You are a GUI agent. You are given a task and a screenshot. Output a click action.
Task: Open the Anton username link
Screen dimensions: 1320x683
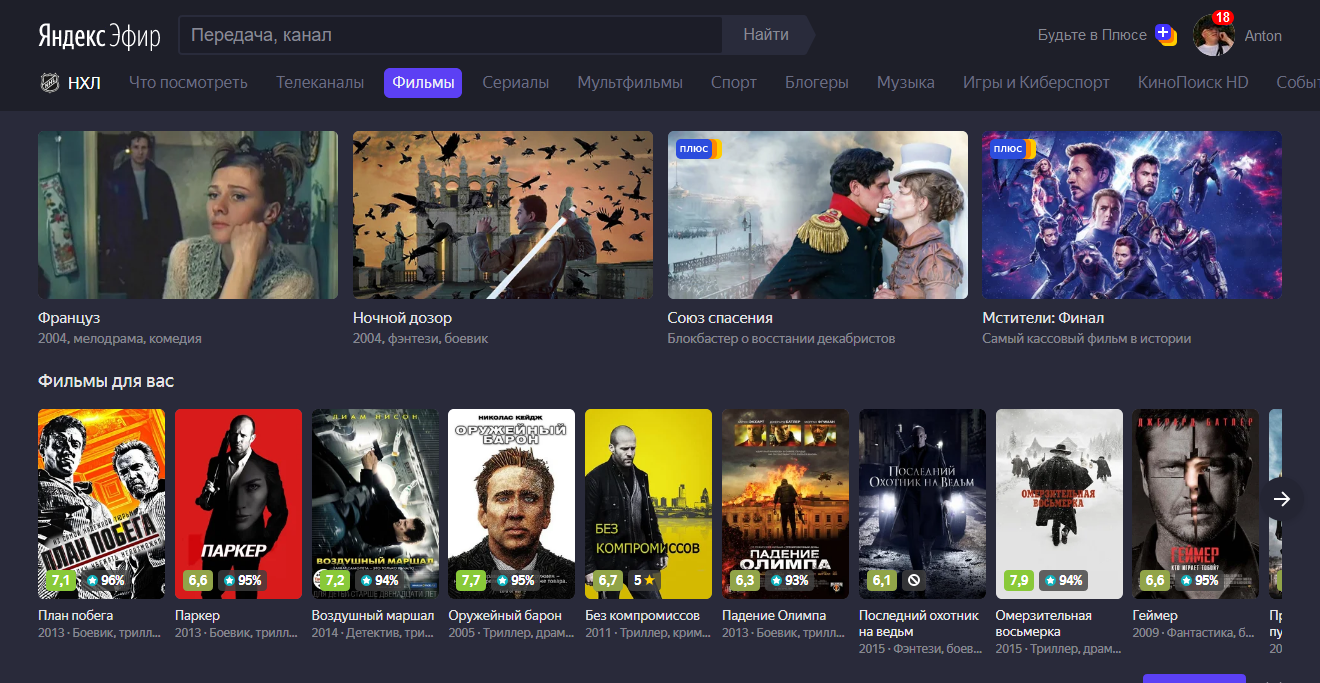tap(1263, 36)
